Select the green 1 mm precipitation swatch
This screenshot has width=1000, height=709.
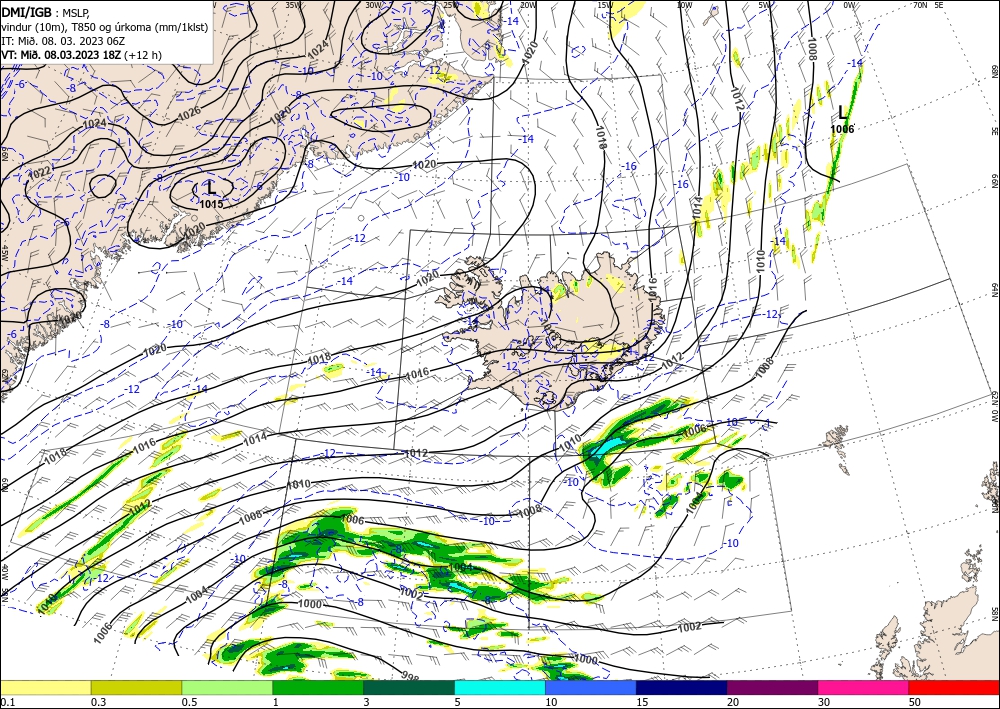point(318,687)
